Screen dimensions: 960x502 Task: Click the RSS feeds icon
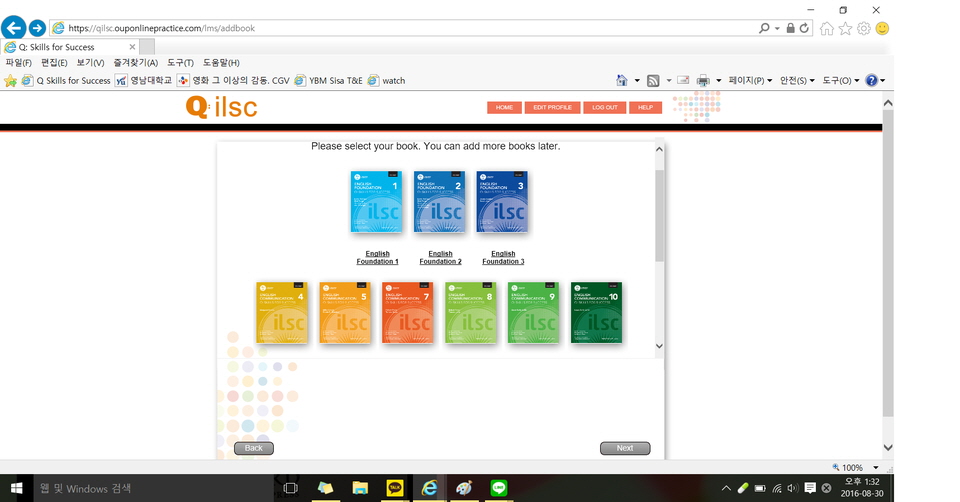click(653, 80)
